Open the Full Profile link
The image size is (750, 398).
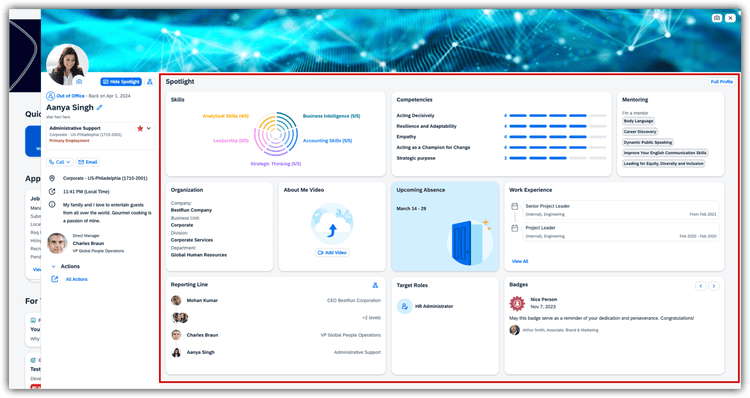pos(721,82)
